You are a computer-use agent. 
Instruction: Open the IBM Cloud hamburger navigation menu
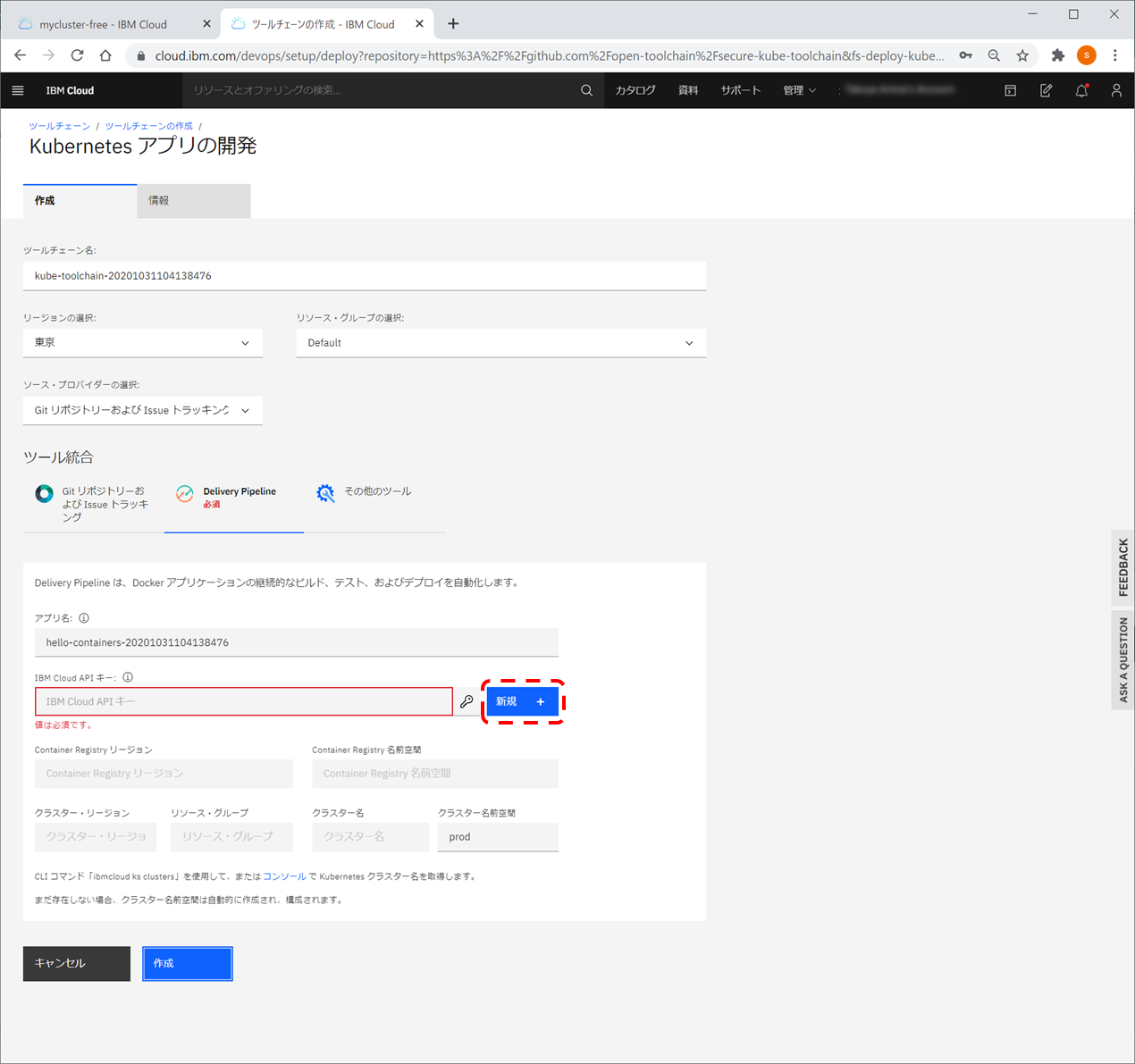[18, 90]
